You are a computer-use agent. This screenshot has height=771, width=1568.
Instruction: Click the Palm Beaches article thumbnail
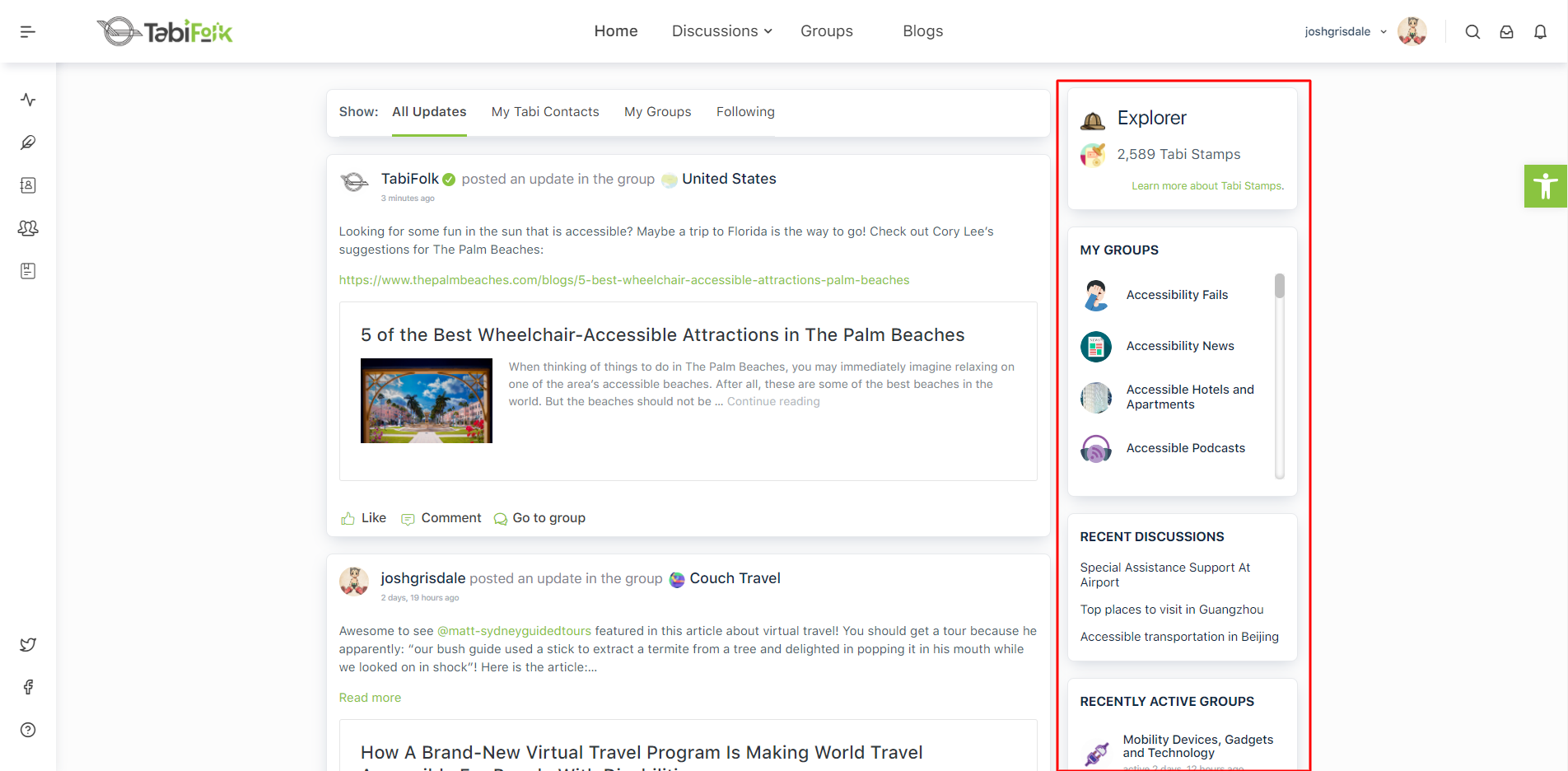[427, 400]
